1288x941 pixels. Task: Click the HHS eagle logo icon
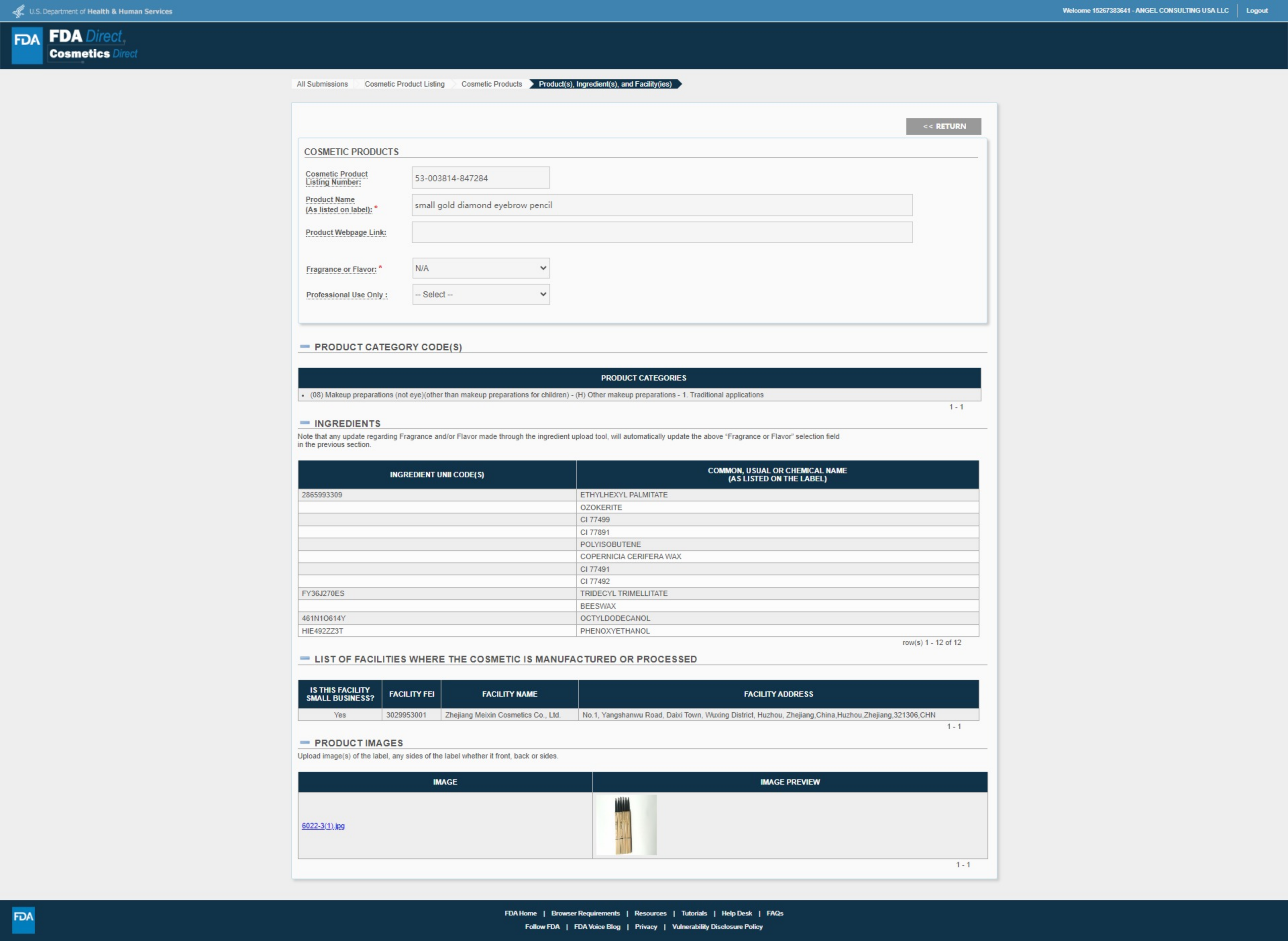18,11
